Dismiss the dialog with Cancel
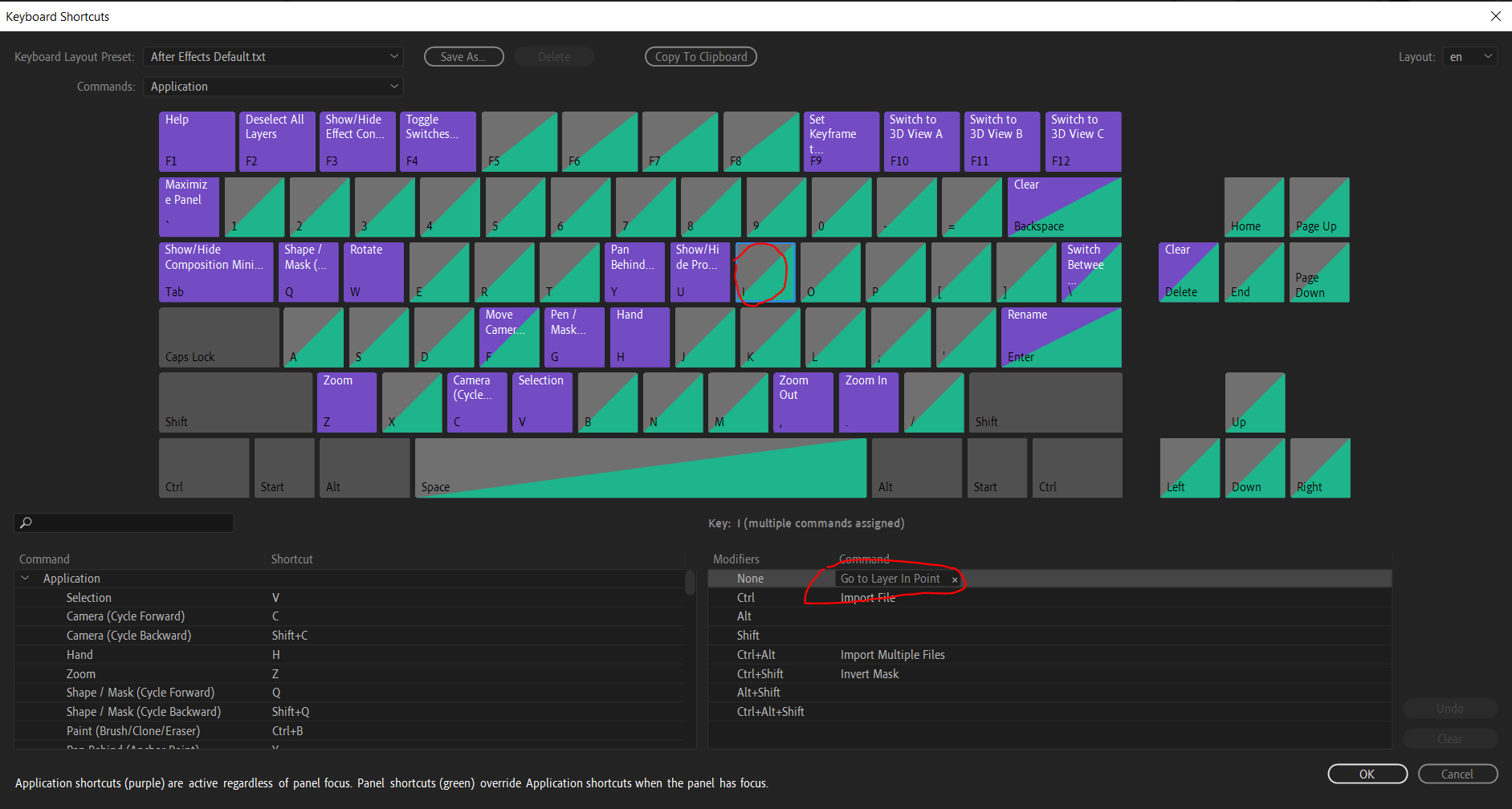The image size is (1512, 809). (x=1457, y=774)
